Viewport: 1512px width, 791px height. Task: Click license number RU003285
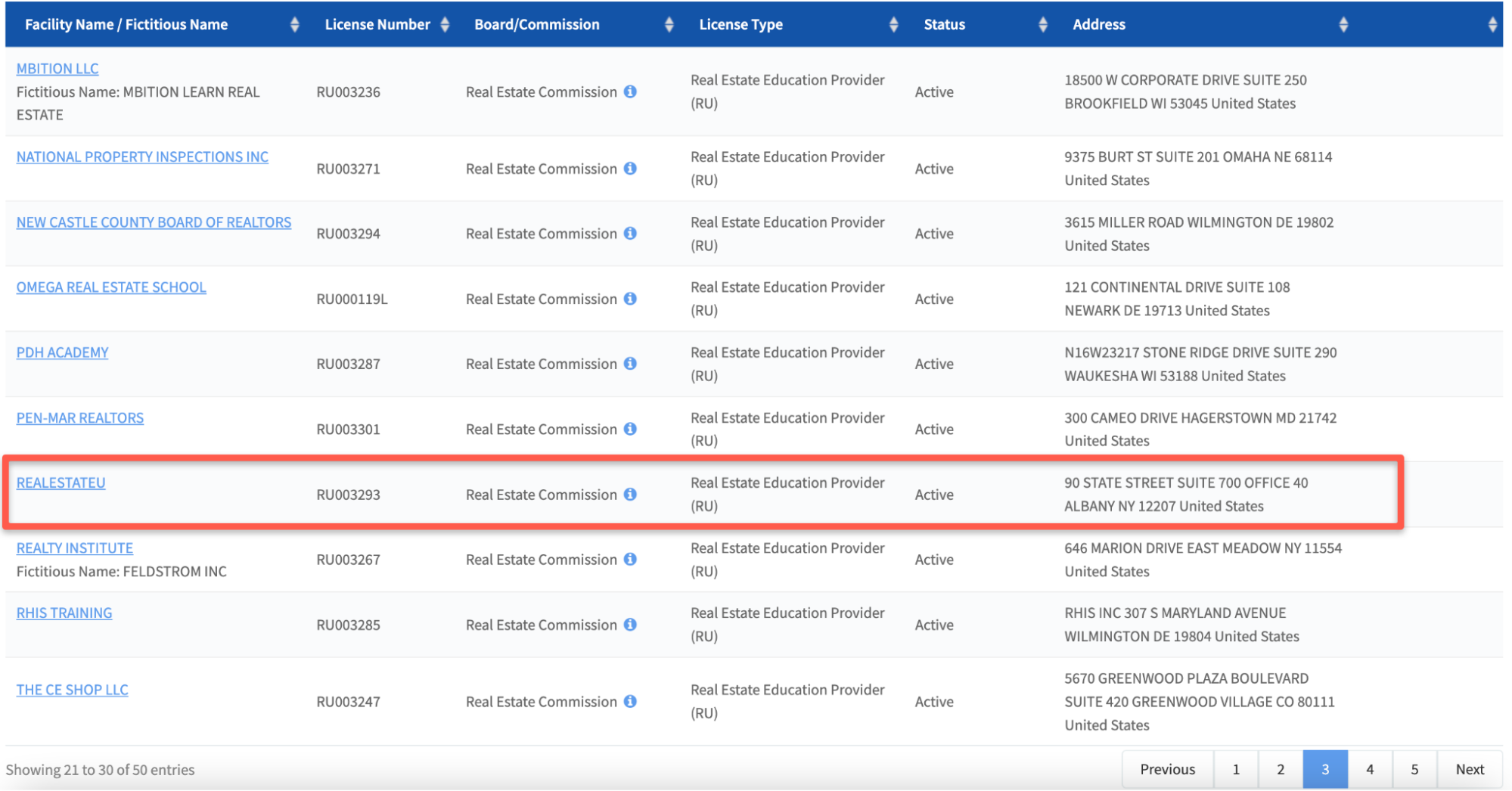348,625
